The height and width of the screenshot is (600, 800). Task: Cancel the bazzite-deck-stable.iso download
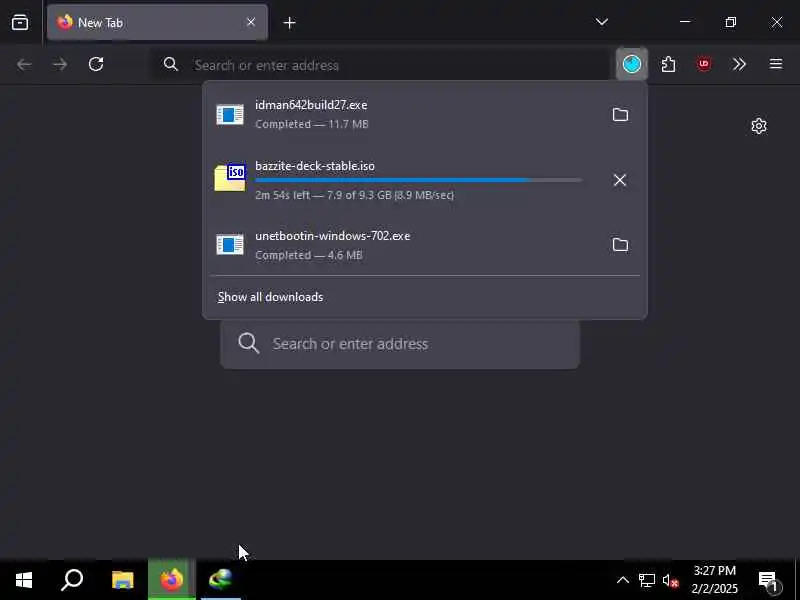pos(620,180)
